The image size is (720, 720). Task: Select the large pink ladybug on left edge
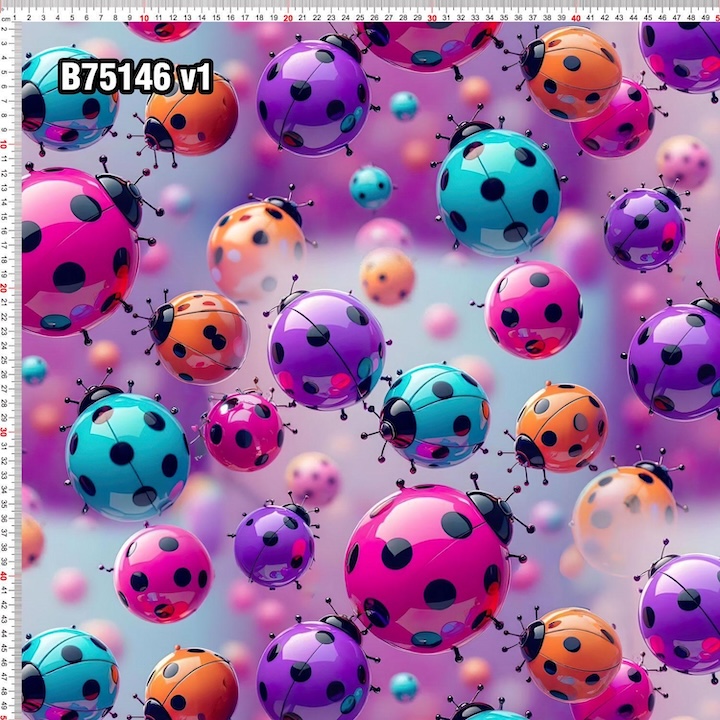[75, 250]
